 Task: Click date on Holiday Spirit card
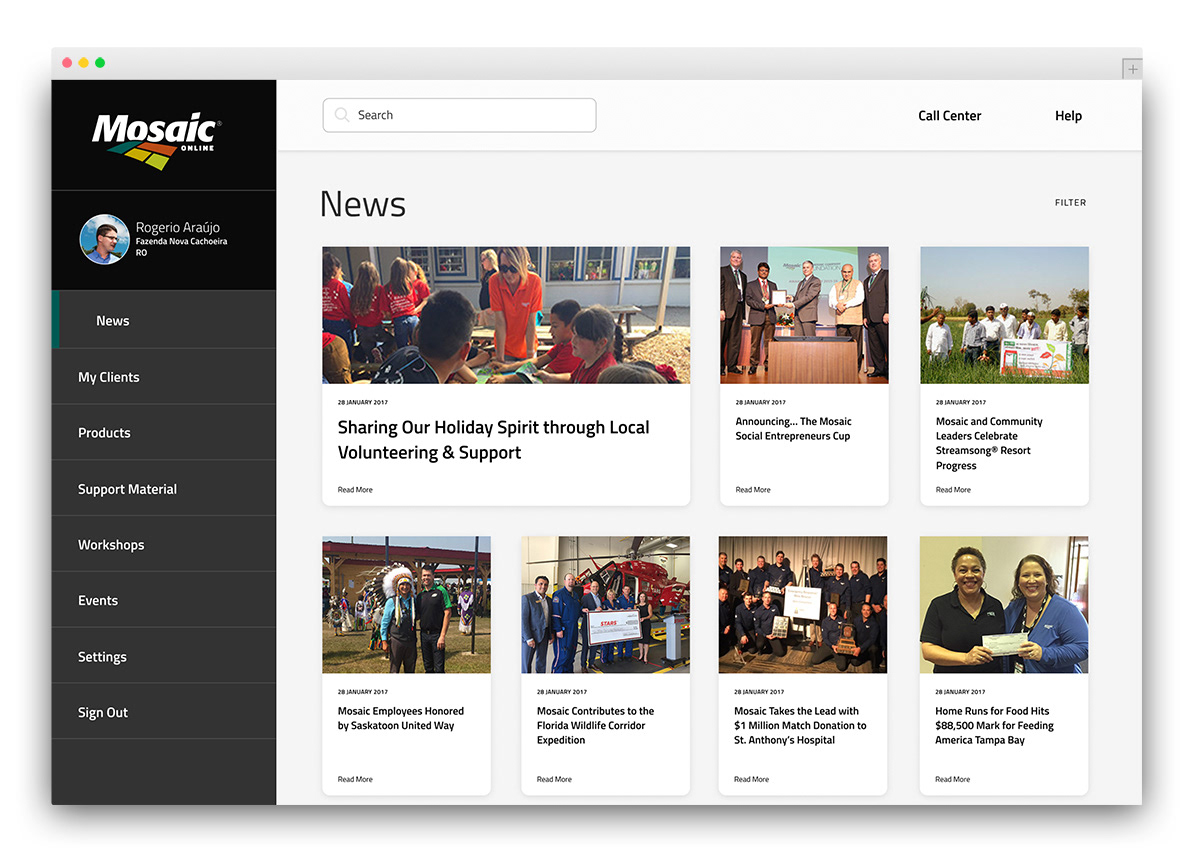[x=362, y=402]
